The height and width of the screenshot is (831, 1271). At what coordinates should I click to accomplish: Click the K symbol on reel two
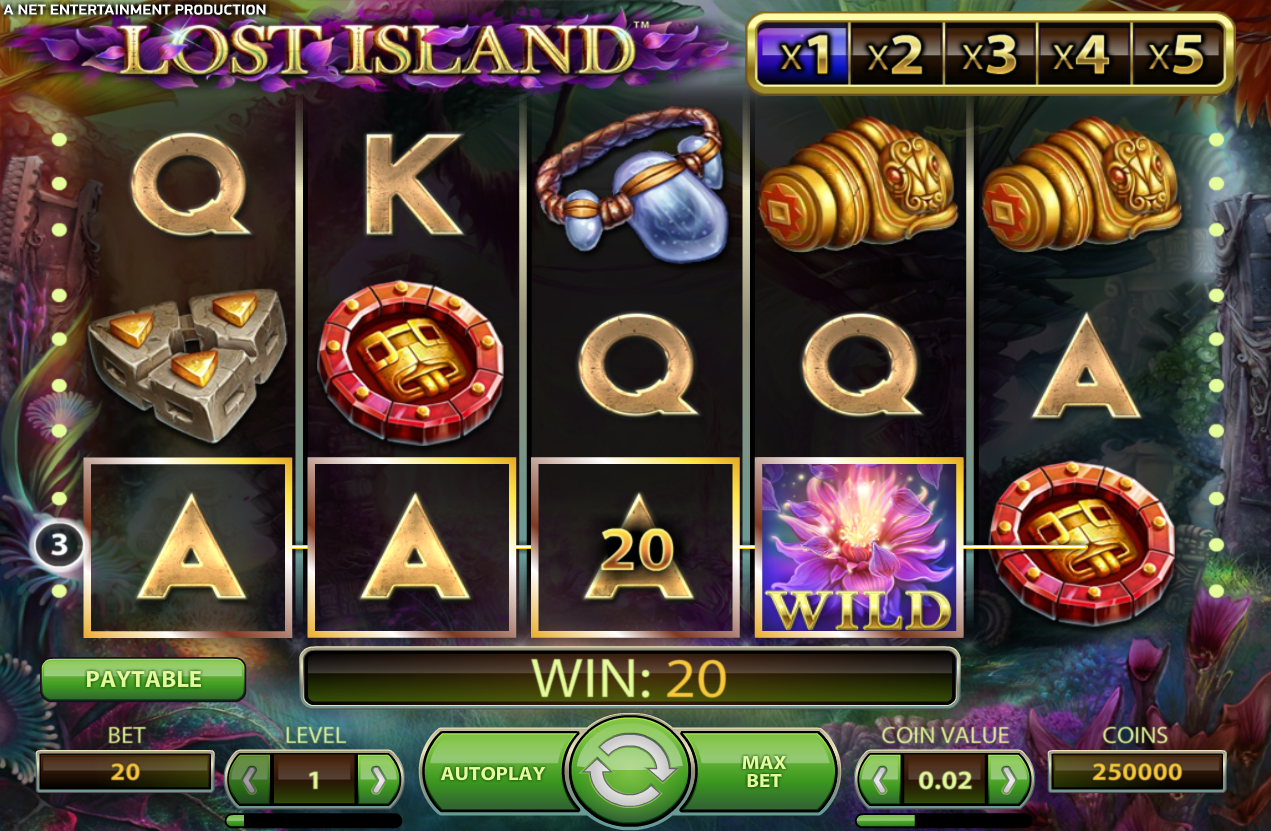pyautogui.click(x=412, y=185)
